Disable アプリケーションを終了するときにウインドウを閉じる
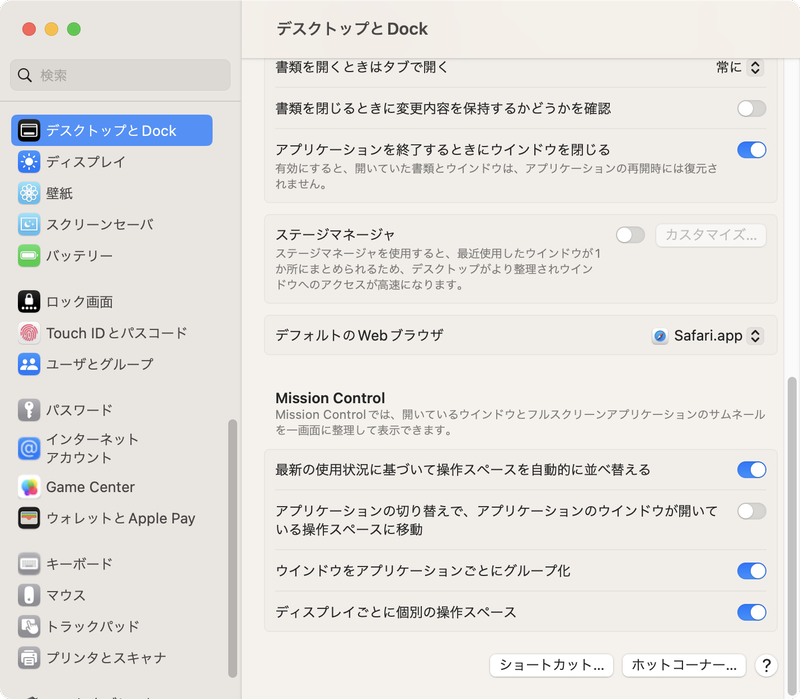Image resolution: width=800 pixels, height=699 pixels. coord(751,149)
